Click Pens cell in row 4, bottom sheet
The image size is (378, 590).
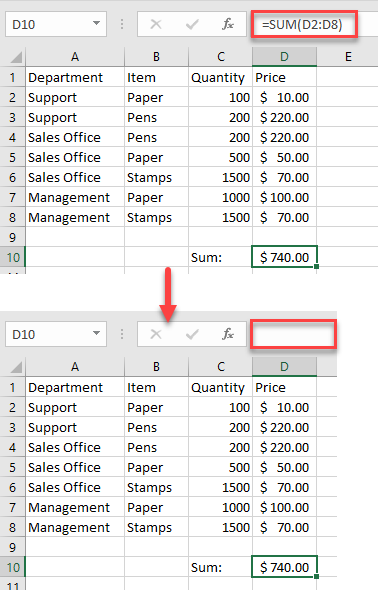pos(156,447)
